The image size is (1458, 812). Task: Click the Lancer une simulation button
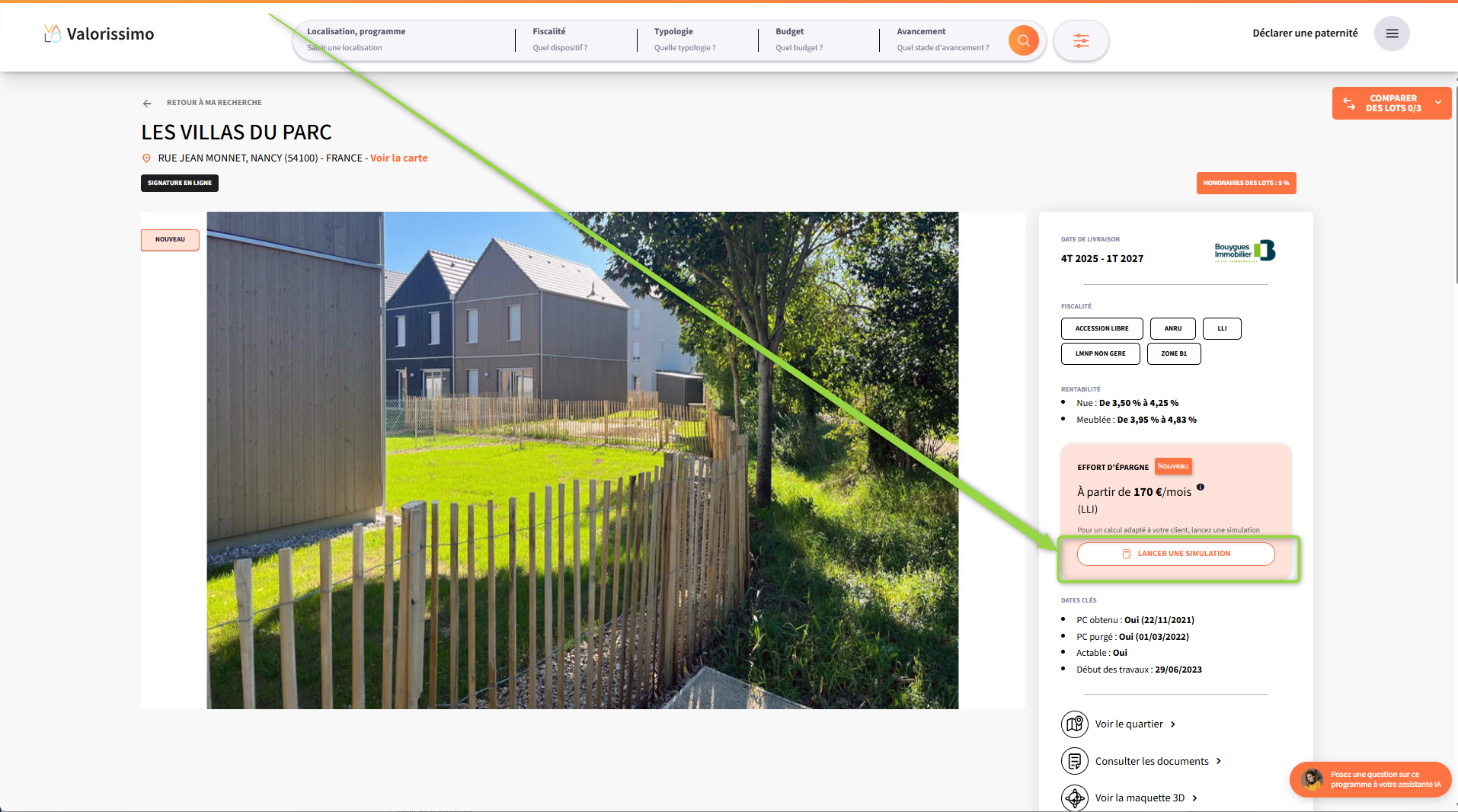[1175, 554]
